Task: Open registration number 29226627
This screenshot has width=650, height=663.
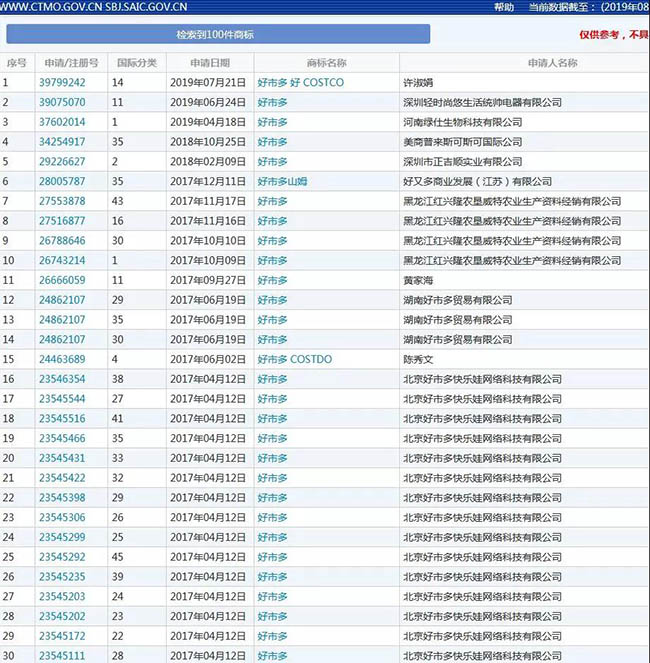Action: pyautogui.click(x=62, y=161)
